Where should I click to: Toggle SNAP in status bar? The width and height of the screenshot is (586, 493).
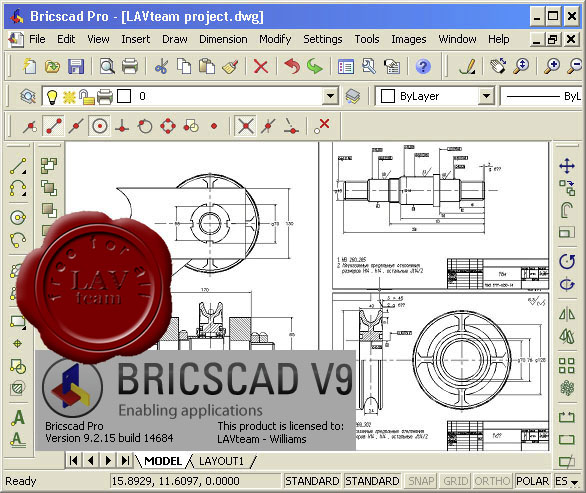(x=421, y=481)
